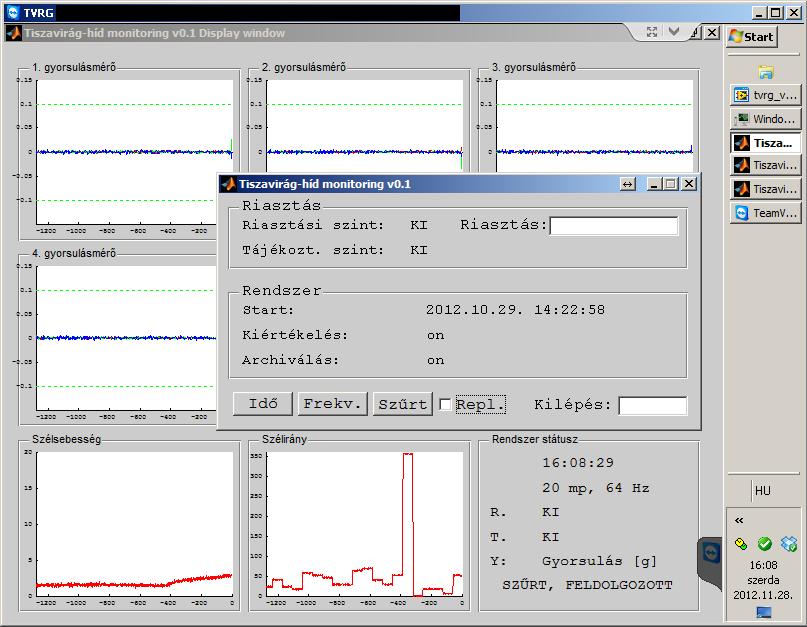Click the taskbar clock 16:08
The image size is (807, 627).
(763, 565)
